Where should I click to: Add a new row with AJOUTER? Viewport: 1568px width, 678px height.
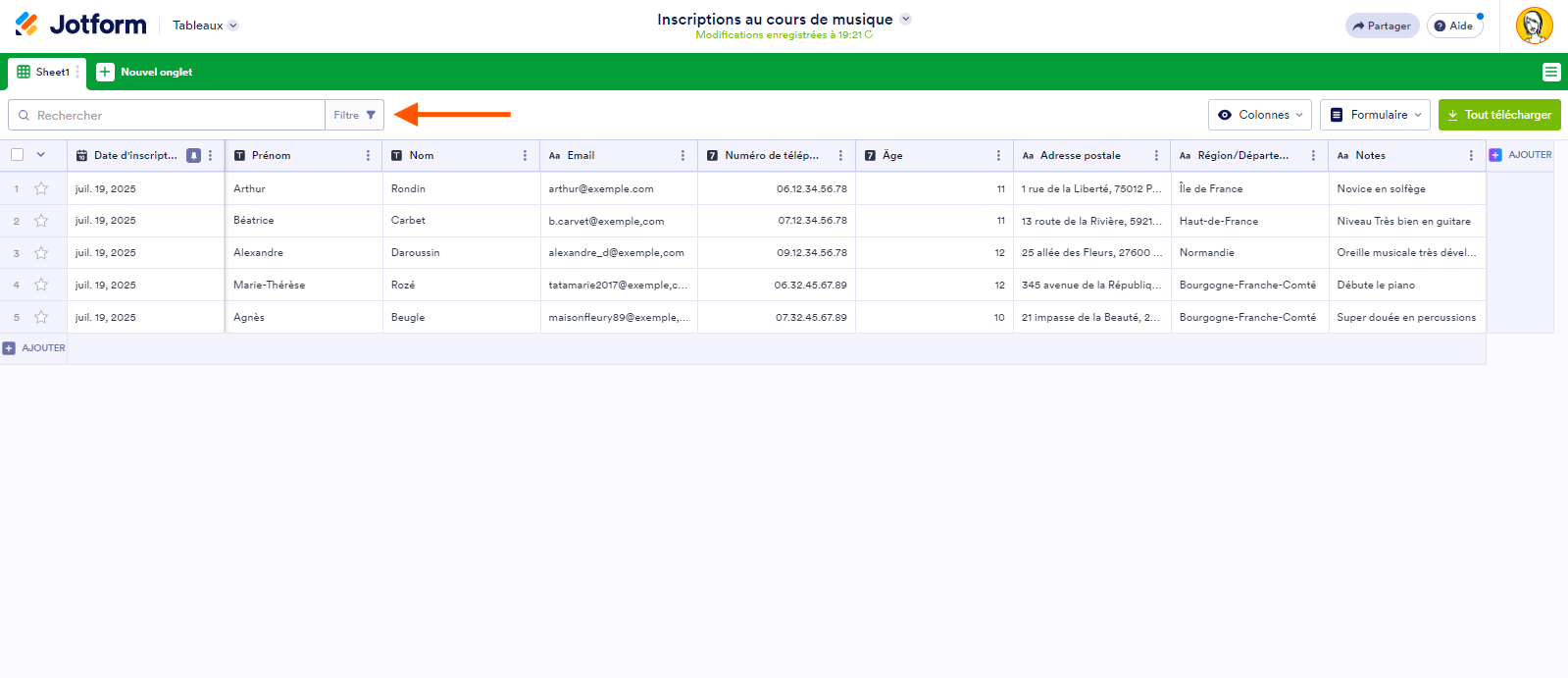click(33, 348)
